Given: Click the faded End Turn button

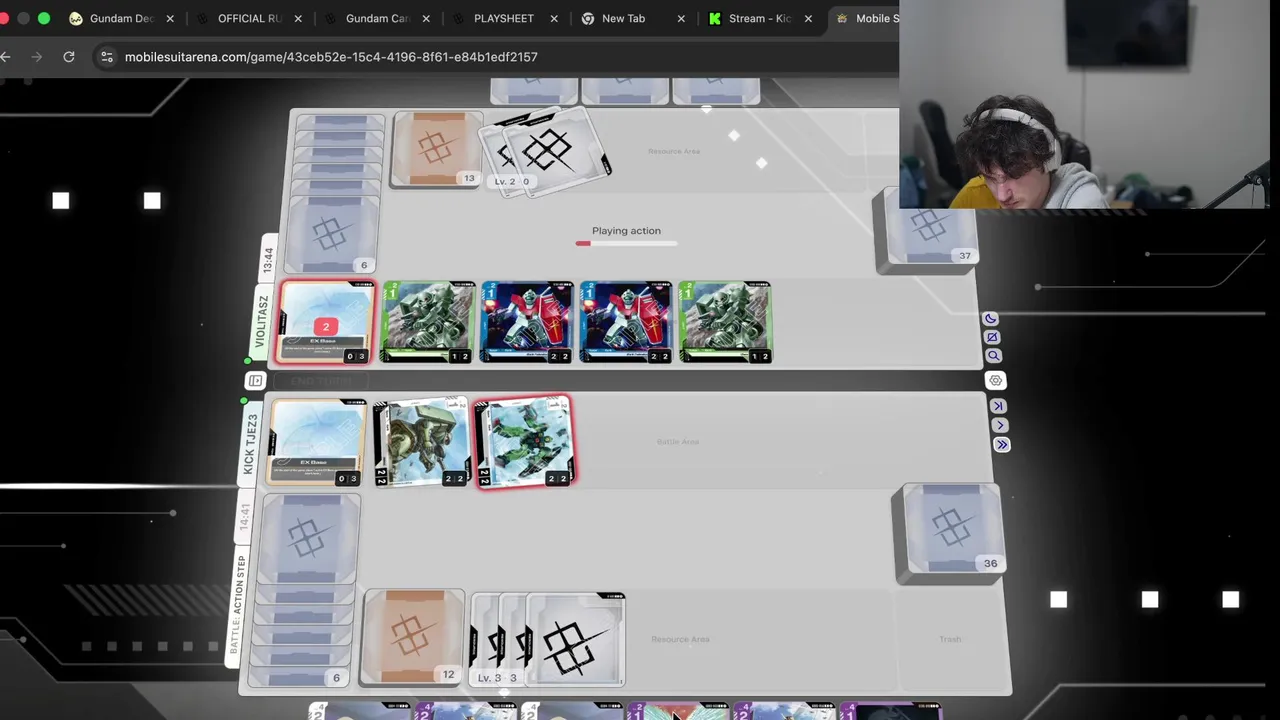Looking at the screenshot, I should click(320, 381).
